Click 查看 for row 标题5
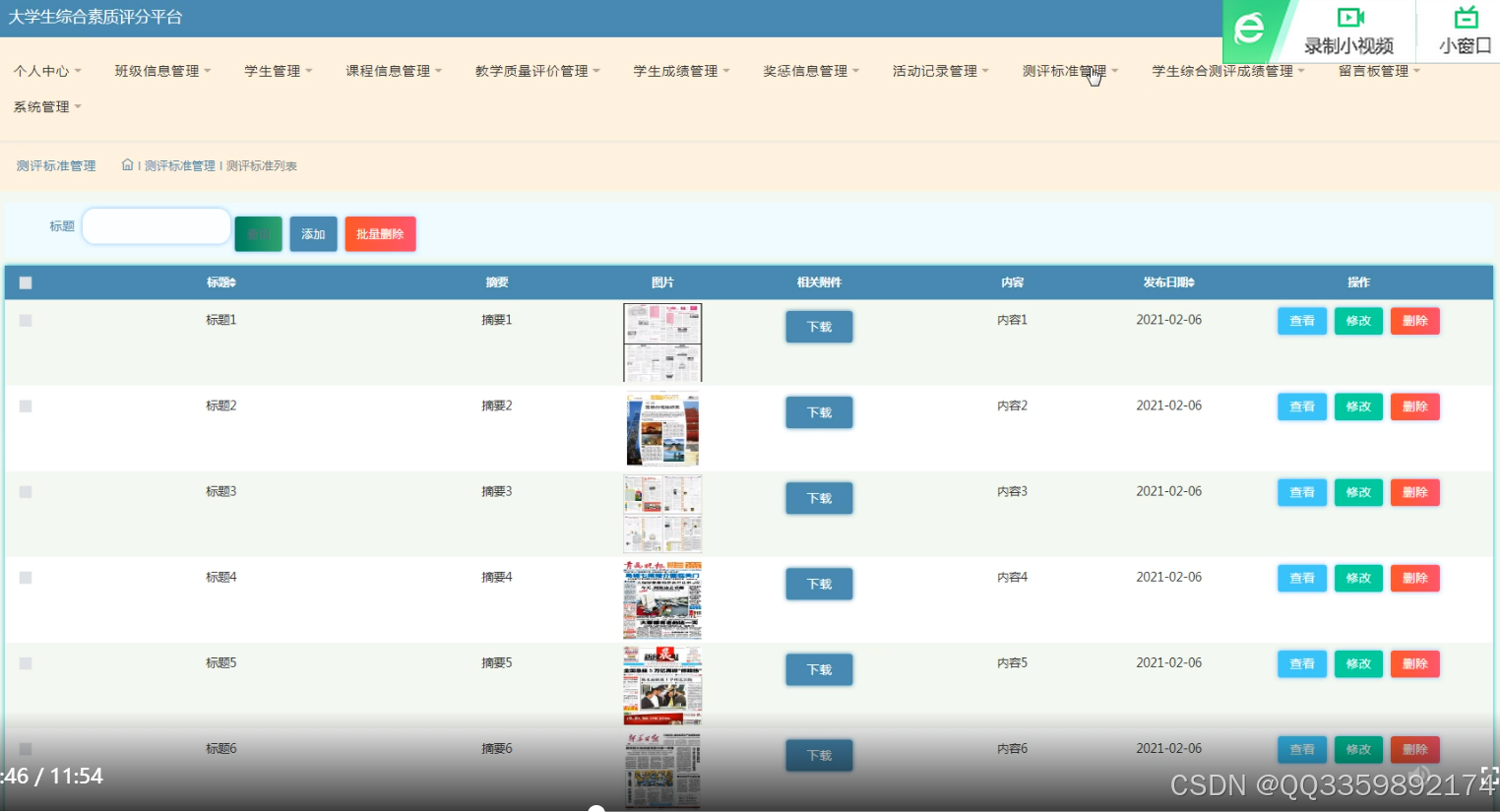The width and height of the screenshot is (1500, 812). tap(1302, 663)
